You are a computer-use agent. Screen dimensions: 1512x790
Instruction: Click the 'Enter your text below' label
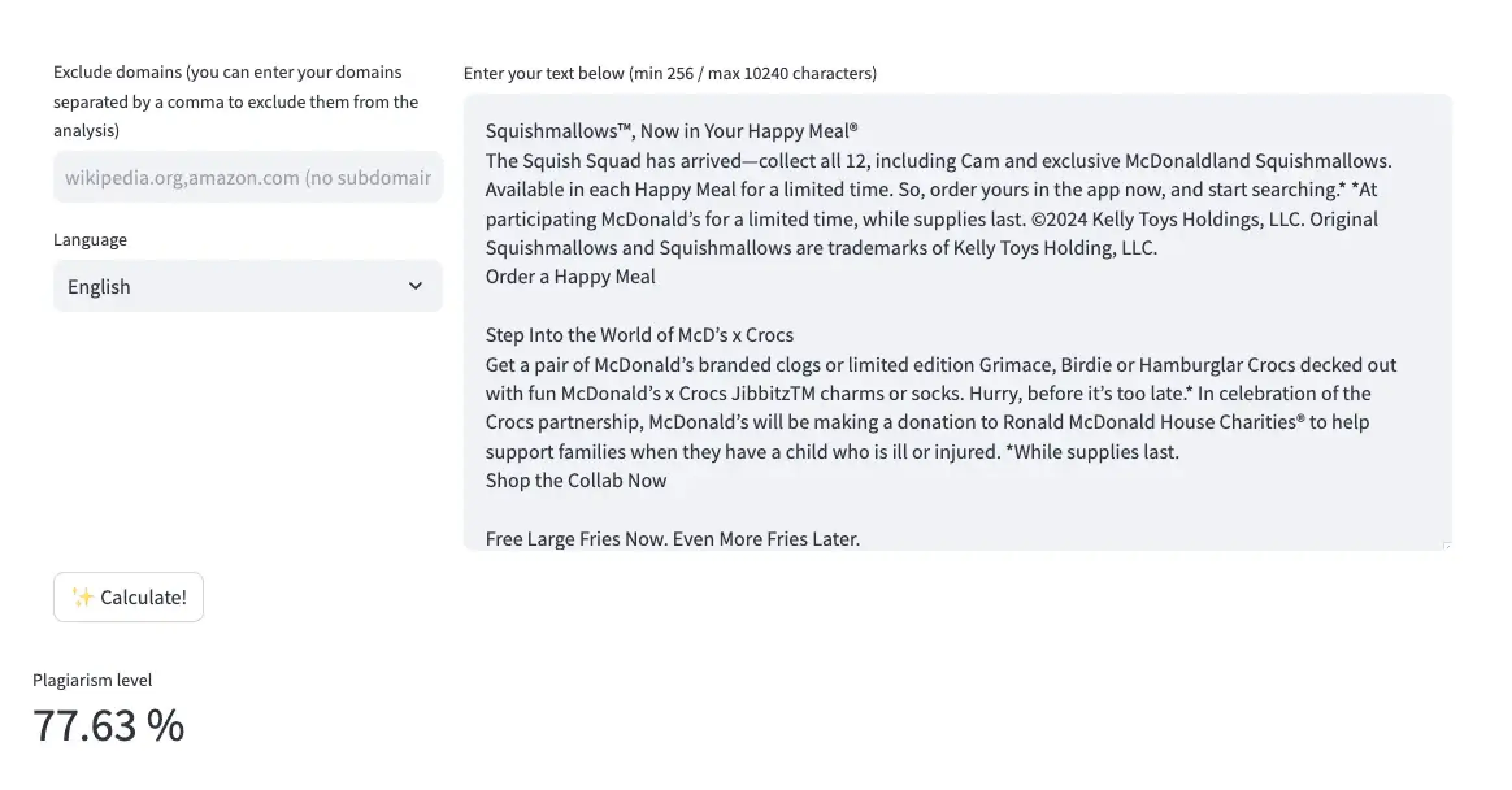click(670, 73)
